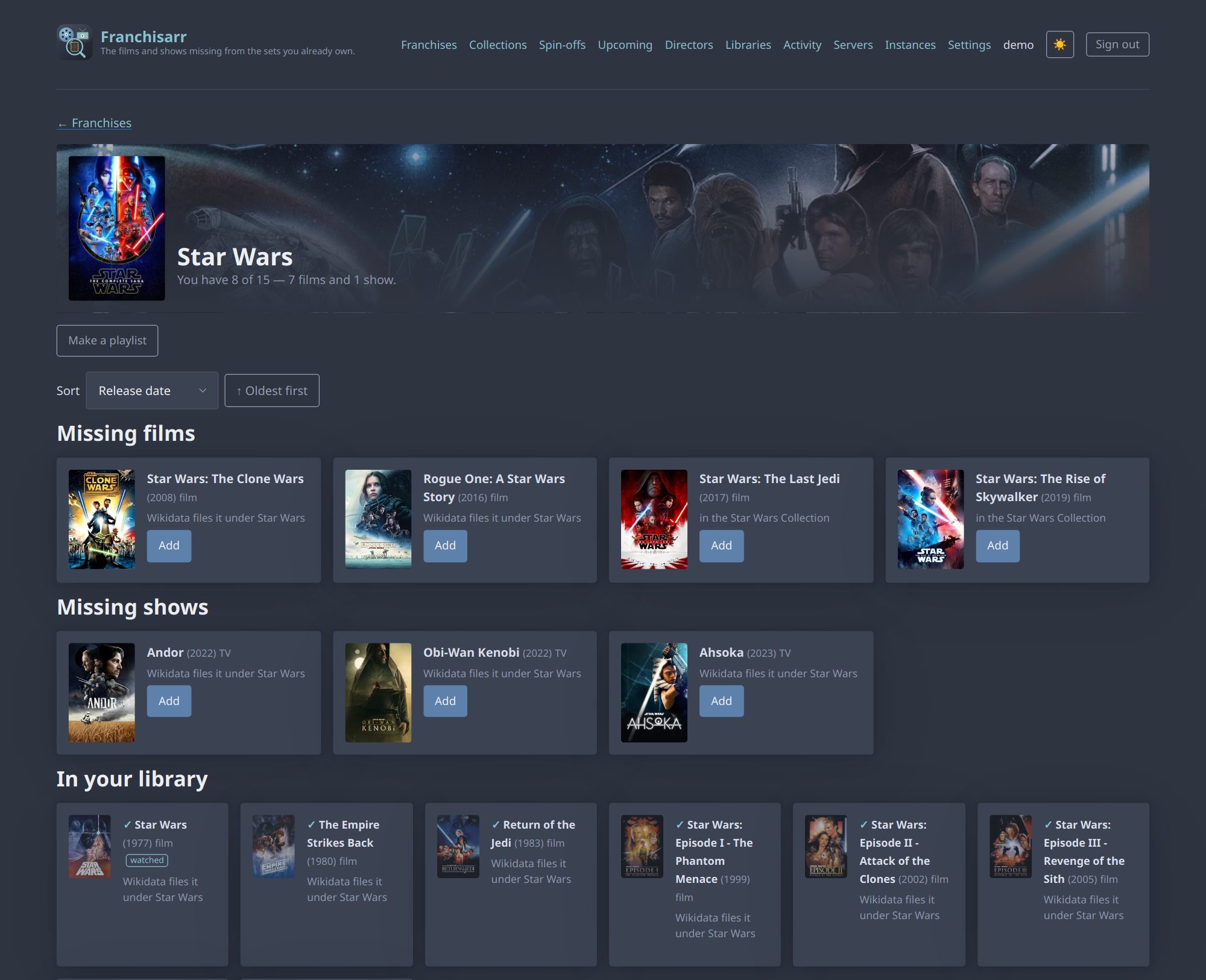The height and width of the screenshot is (980, 1206).
Task: Select the Return of the Jedi title
Action: coord(533,834)
